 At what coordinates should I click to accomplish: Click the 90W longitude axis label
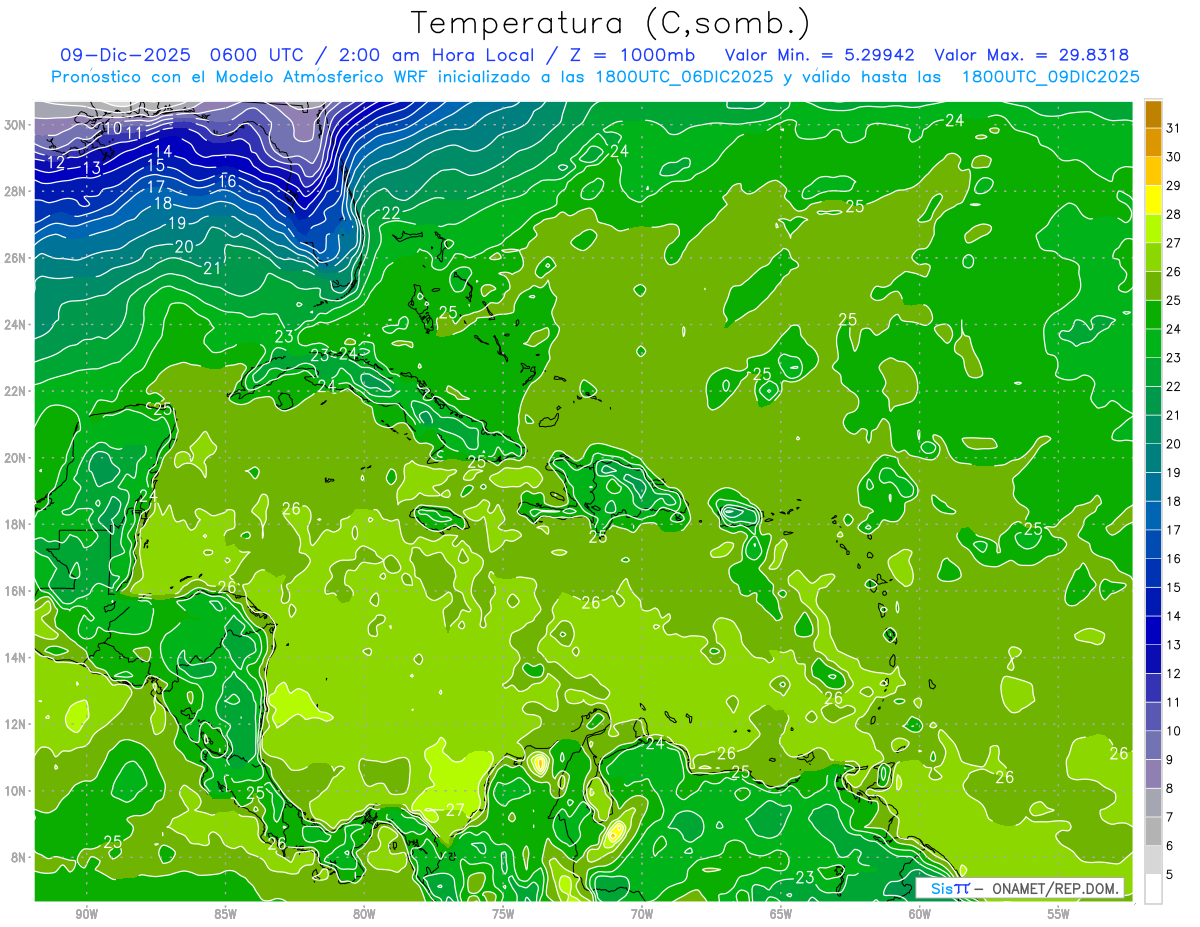86,914
